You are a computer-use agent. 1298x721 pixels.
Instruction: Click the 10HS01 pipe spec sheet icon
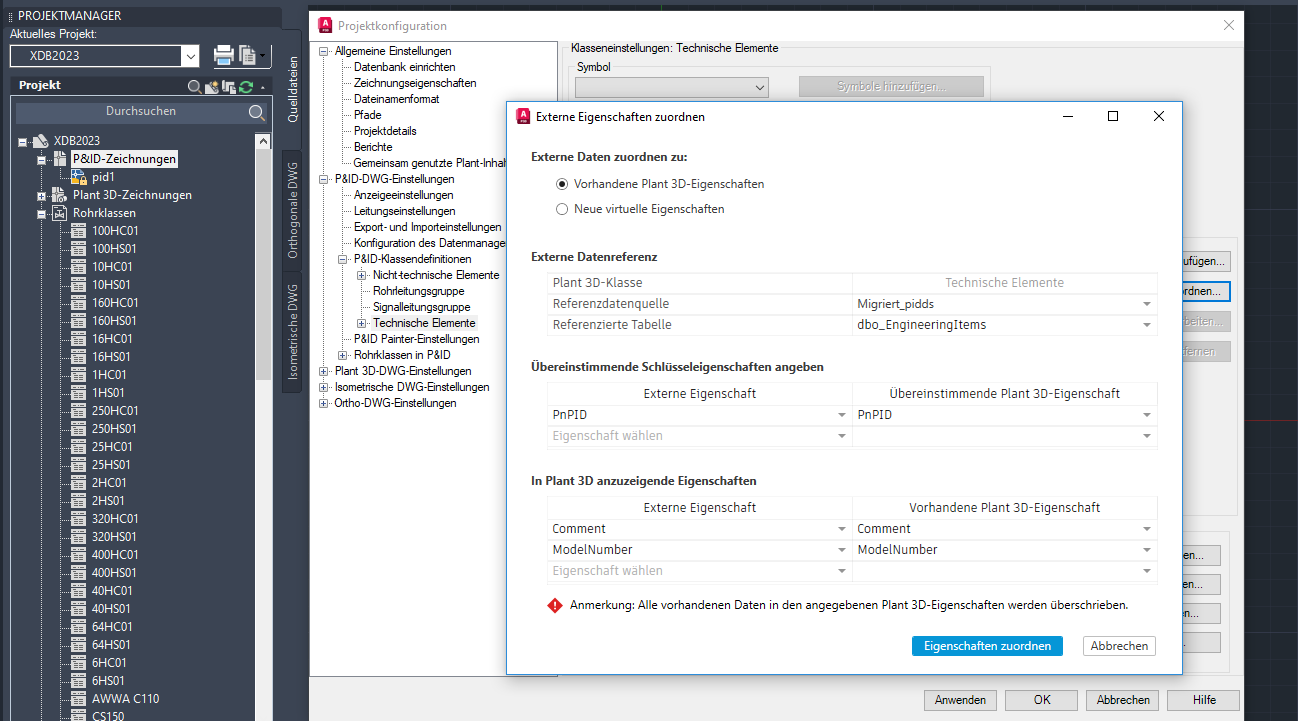point(79,285)
